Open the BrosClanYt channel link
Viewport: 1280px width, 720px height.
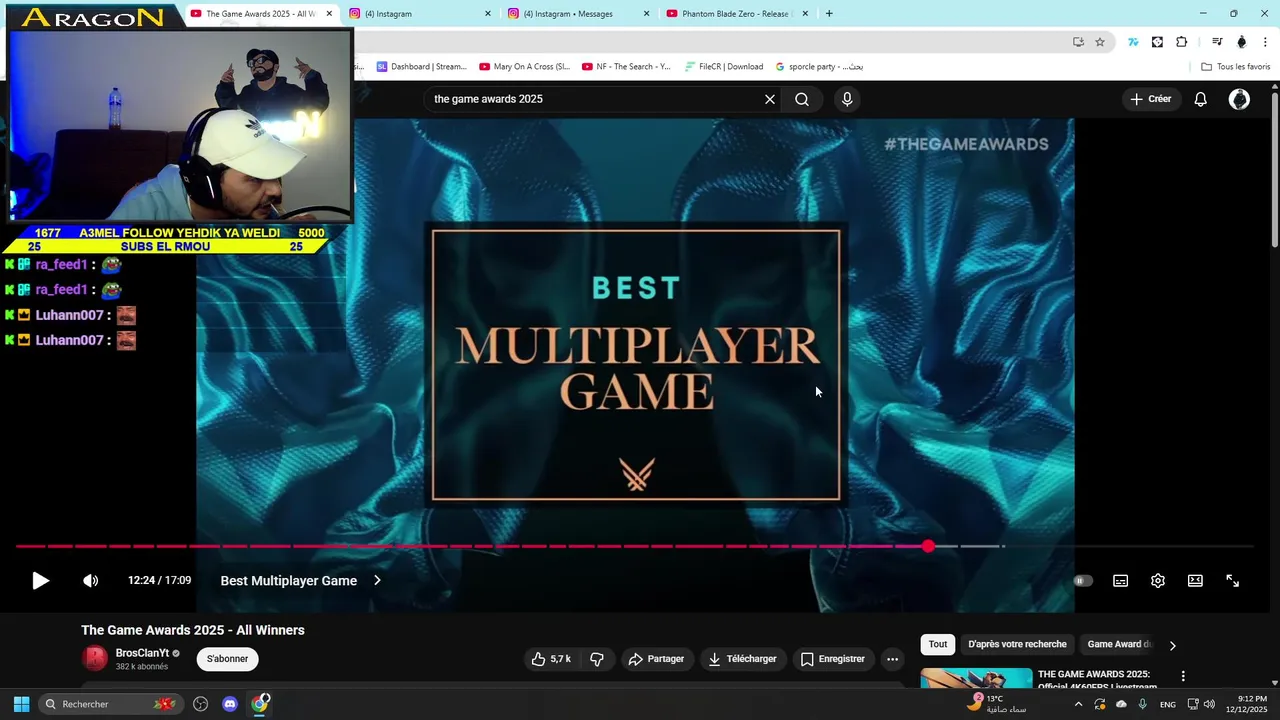click(142, 653)
